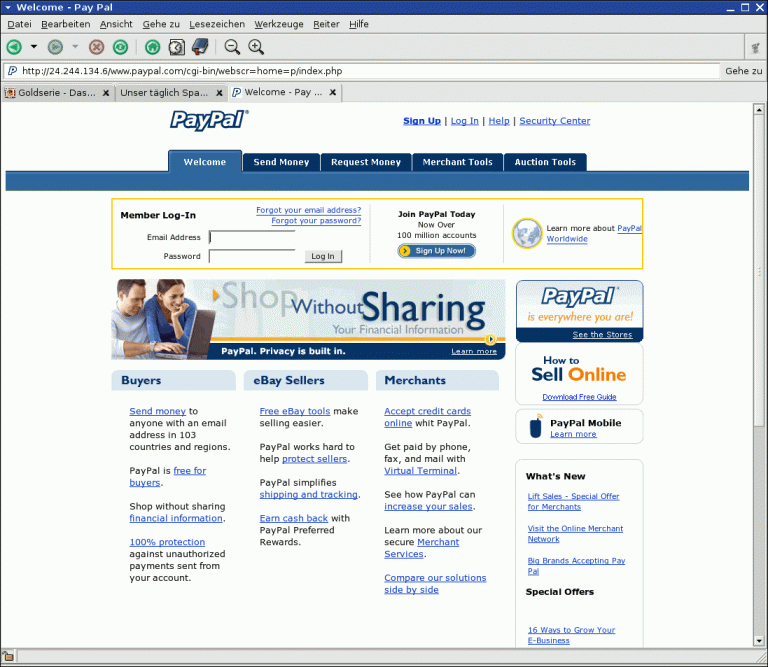Click the Sign Up link at top

click(x=422, y=120)
